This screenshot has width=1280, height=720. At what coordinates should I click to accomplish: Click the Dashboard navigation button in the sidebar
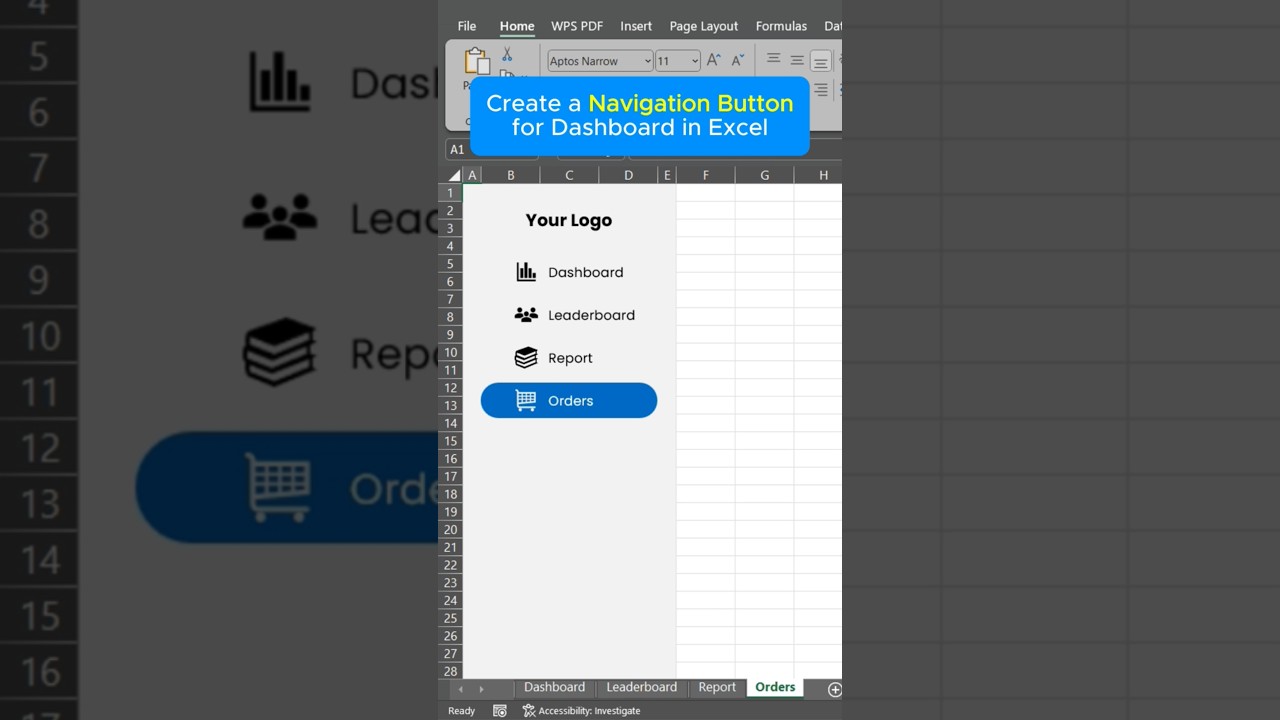coord(569,272)
